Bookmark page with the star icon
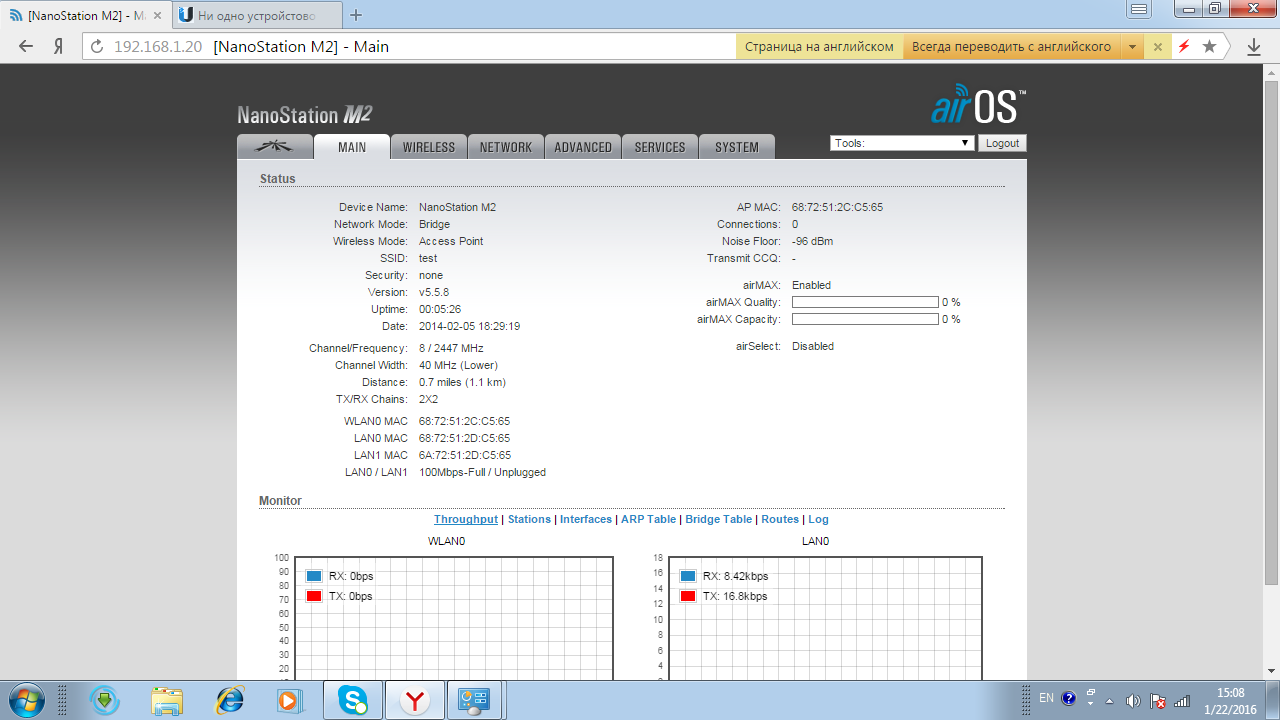This screenshot has width=1280, height=720. [x=1209, y=46]
